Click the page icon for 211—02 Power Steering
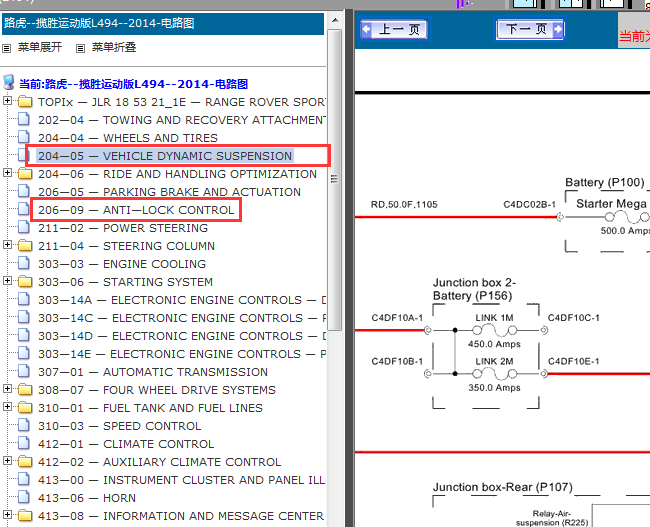 coord(24,227)
